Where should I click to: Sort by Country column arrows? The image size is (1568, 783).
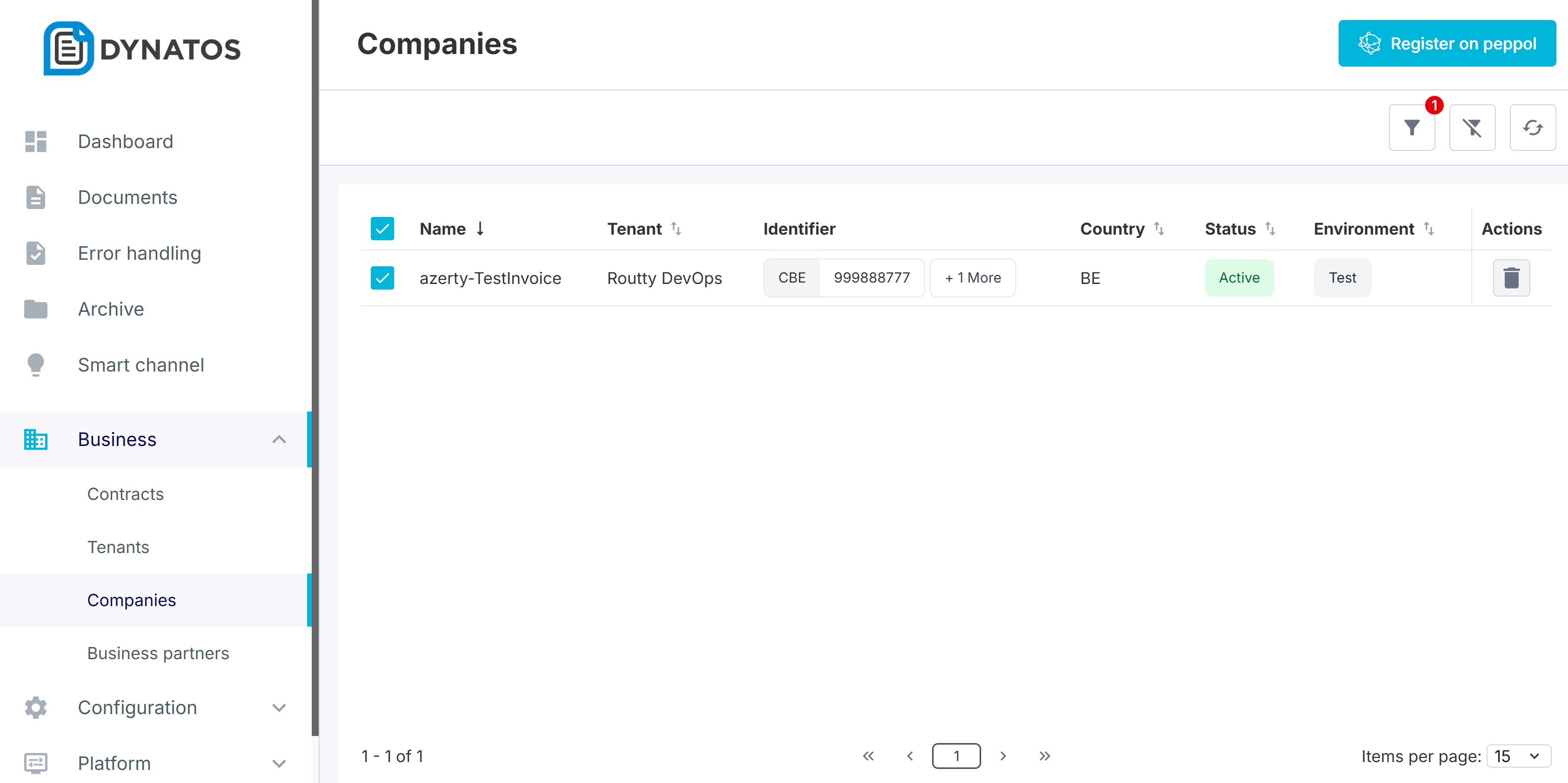[x=1159, y=228]
